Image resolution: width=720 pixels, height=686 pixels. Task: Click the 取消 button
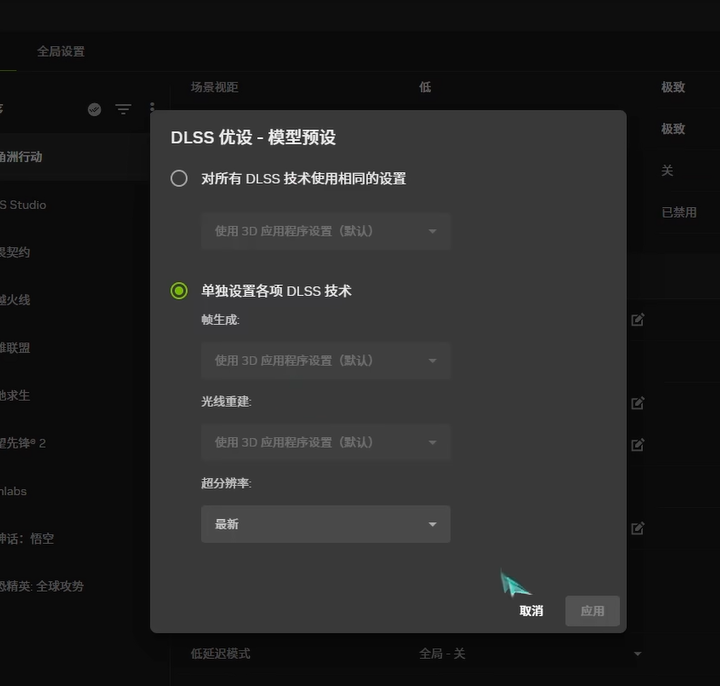[531, 611]
